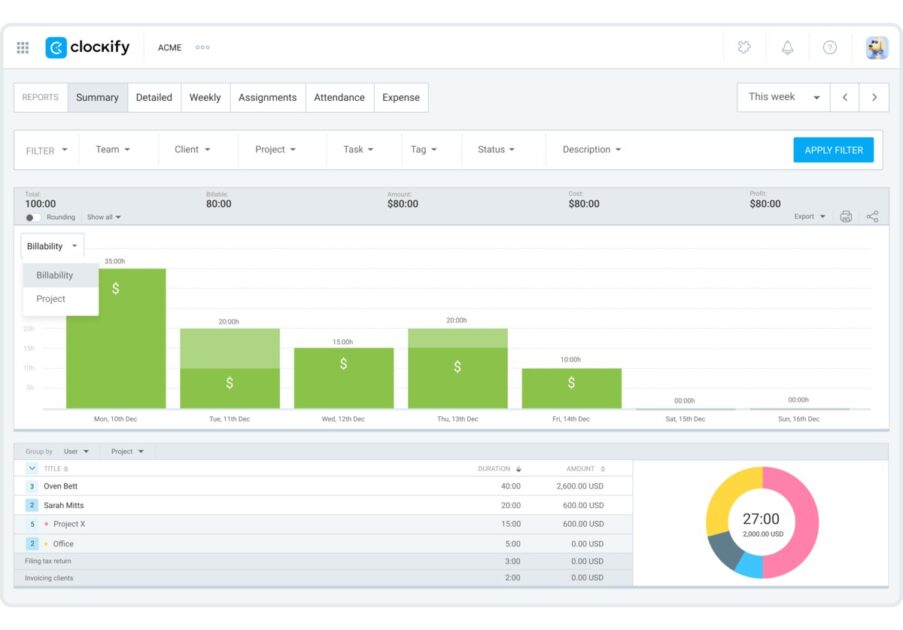This screenshot has height=630, width=903.
Task: Toggle the Rounding switch
Action: pyautogui.click(x=33, y=217)
